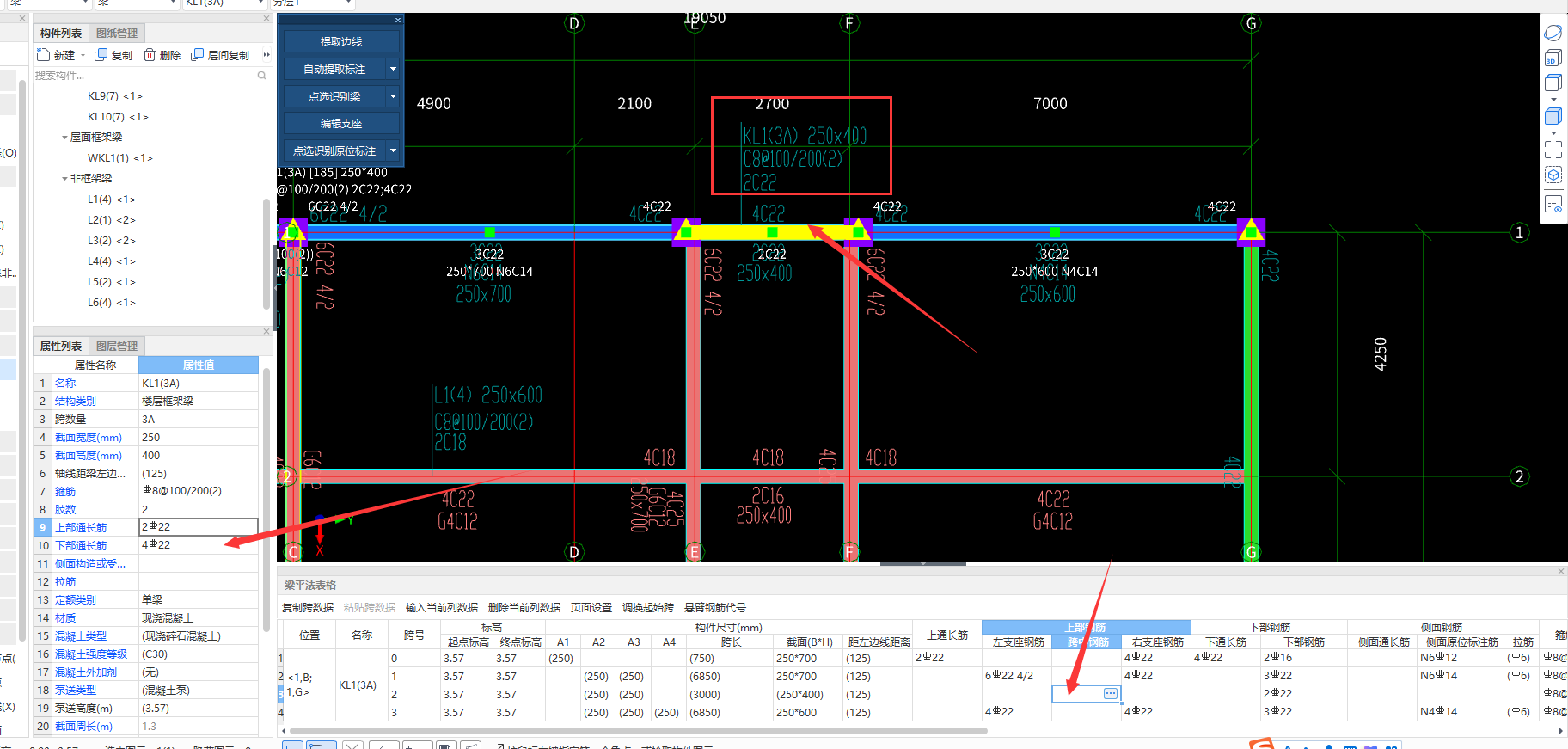Collapse the 屋面框架梁 tree group

(64, 138)
